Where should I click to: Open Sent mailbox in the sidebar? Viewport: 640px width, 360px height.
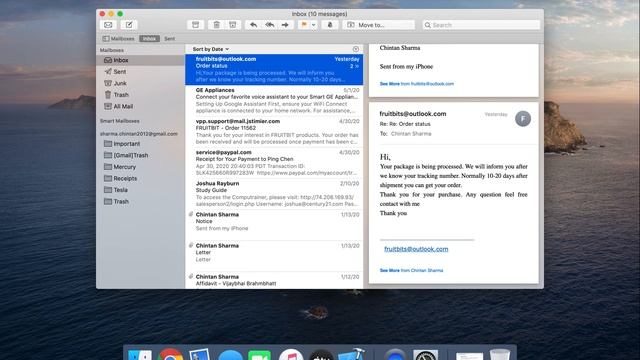(x=140, y=71)
